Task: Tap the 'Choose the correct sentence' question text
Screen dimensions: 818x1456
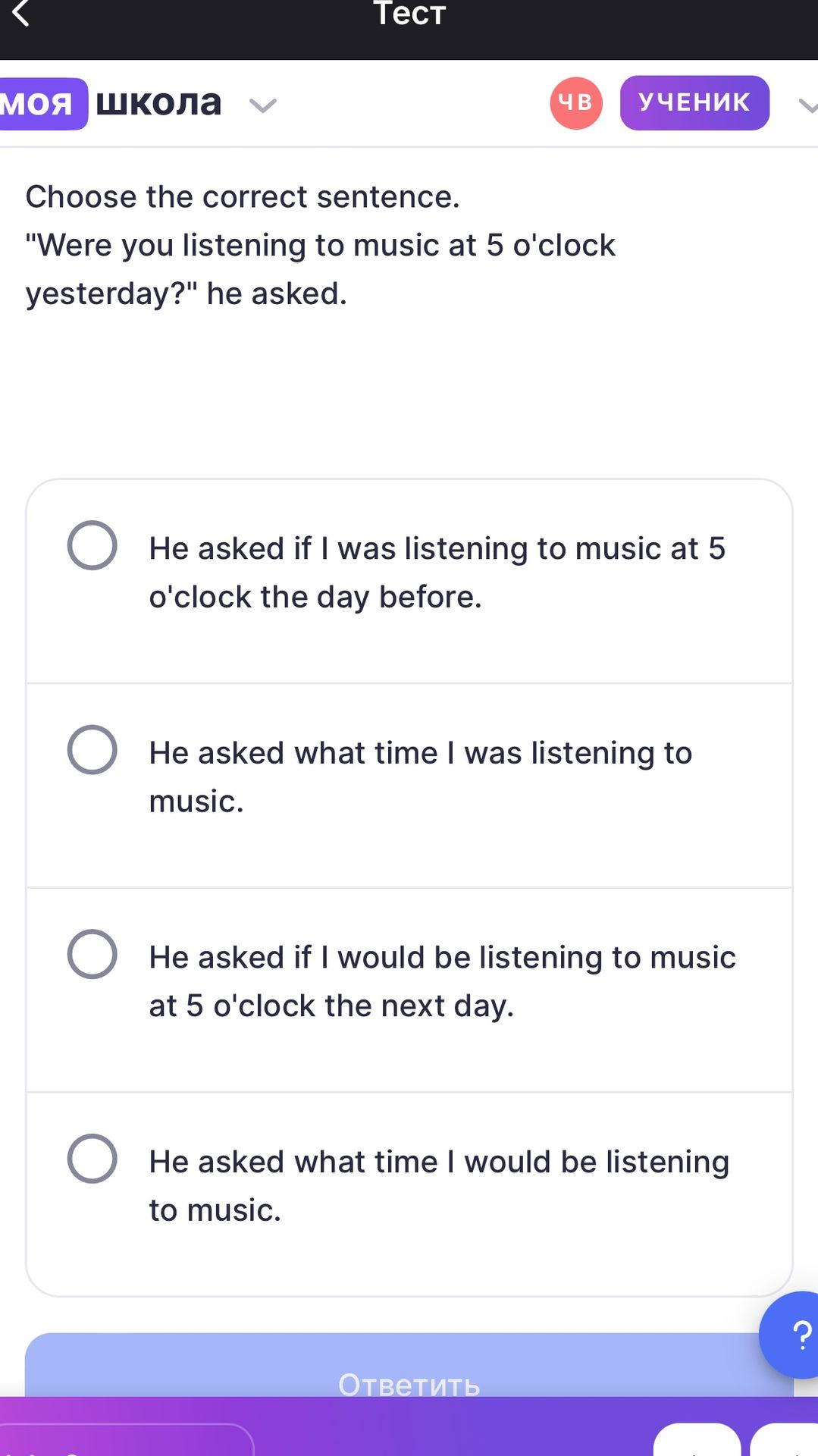Action: [243, 196]
